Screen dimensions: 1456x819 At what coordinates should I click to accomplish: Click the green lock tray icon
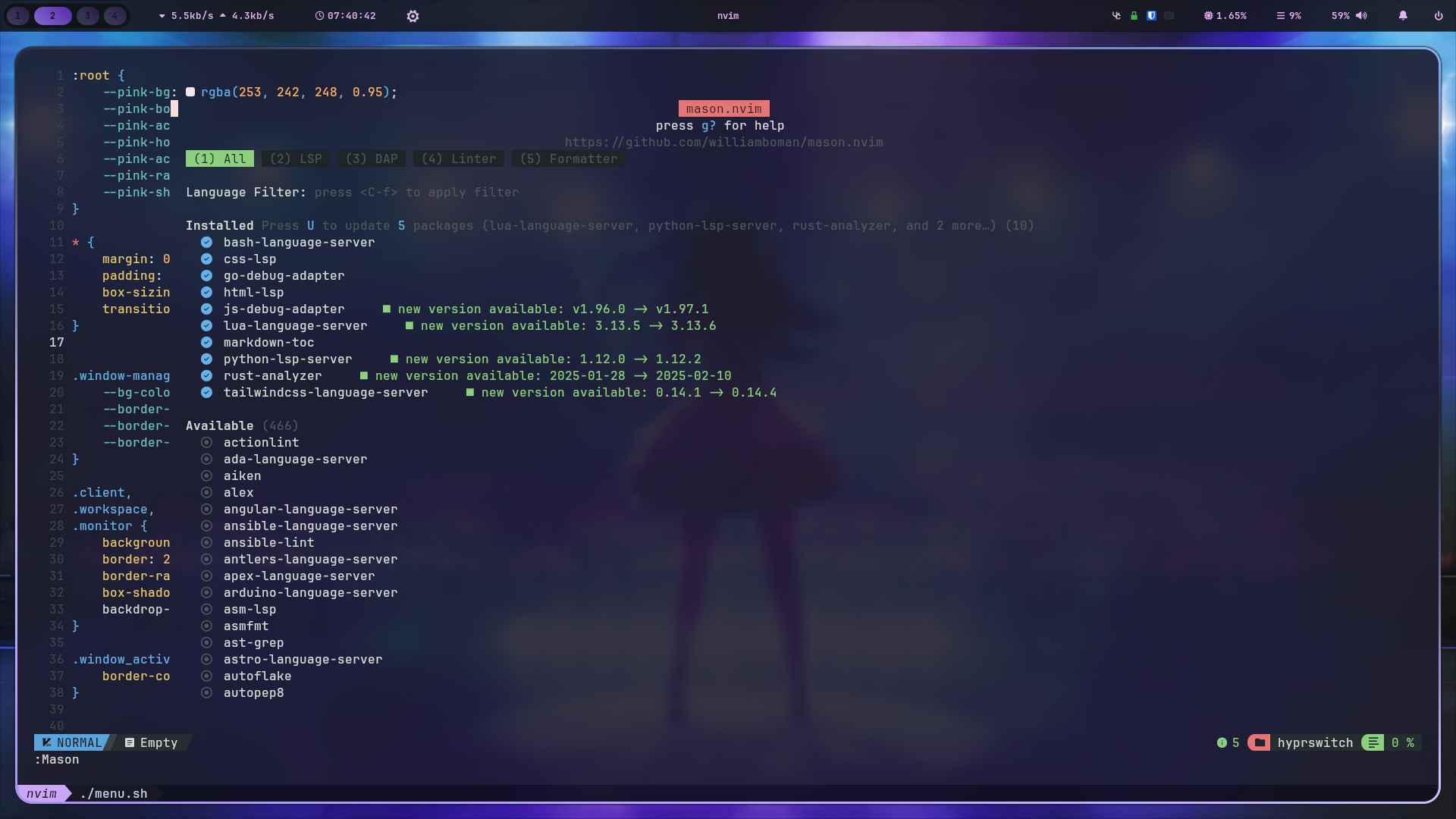tap(1134, 16)
